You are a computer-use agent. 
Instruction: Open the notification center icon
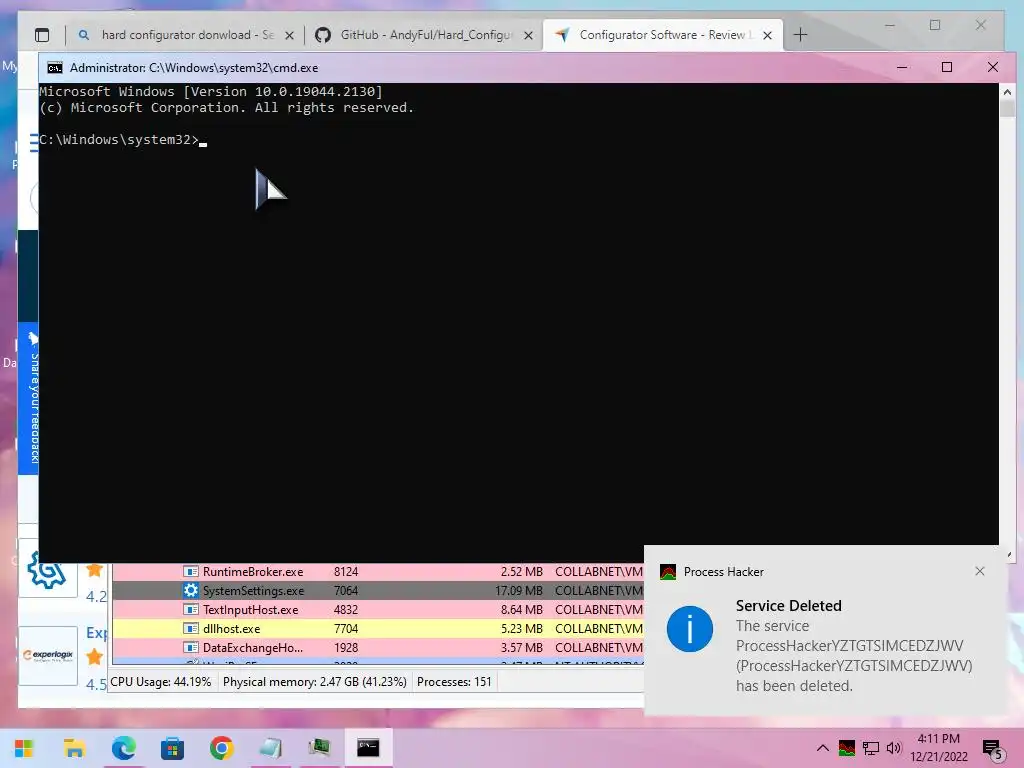(992, 749)
